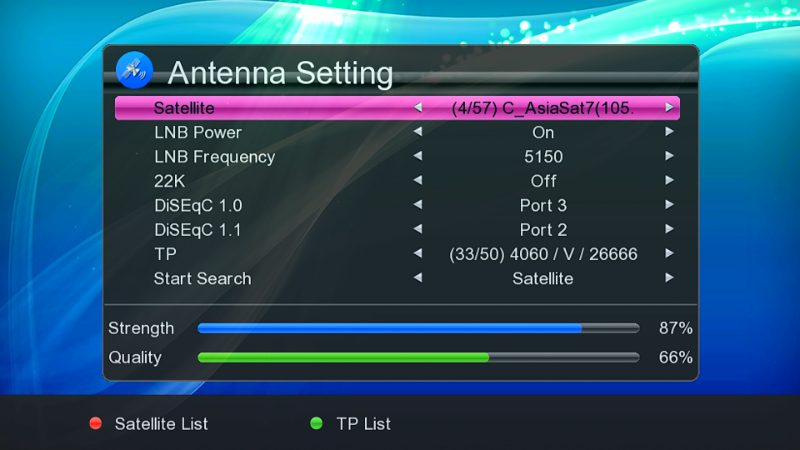The image size is (800, 450).
Task: Toggle LNB Power with its right arrow
Action: click(669, 132)
